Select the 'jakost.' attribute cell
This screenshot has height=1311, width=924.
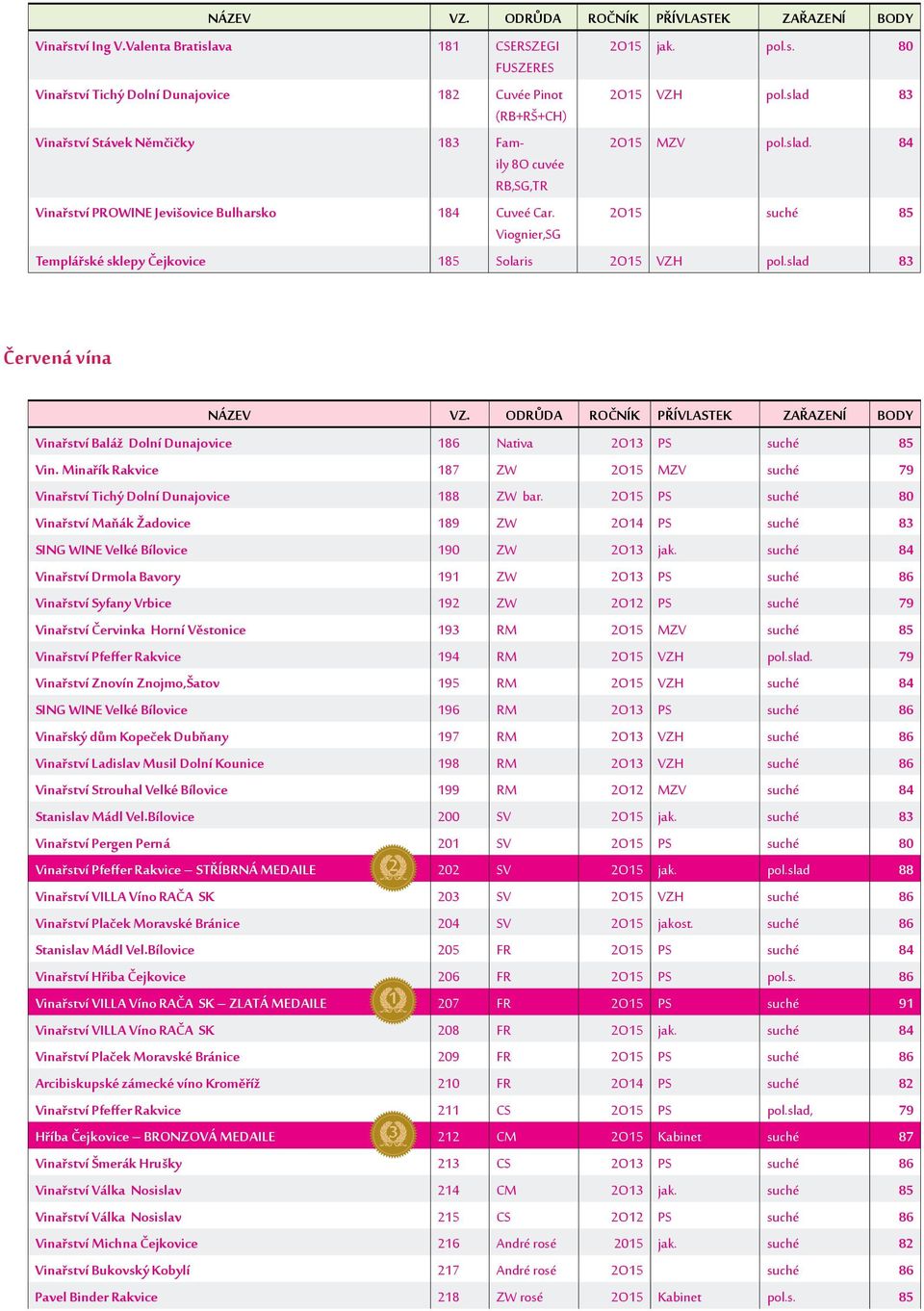(x=676, y=923)
